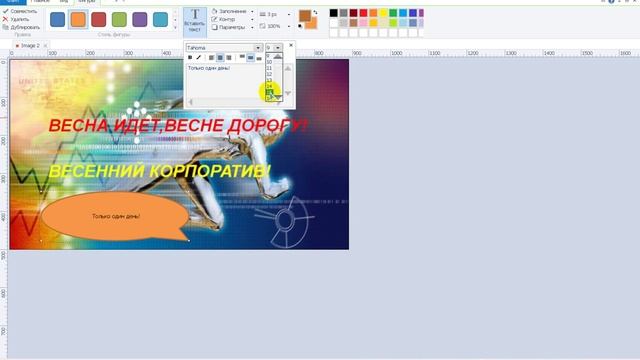Align text vertically to middle
The width and height of the screenshot is (640, 360).
(251, 58)
